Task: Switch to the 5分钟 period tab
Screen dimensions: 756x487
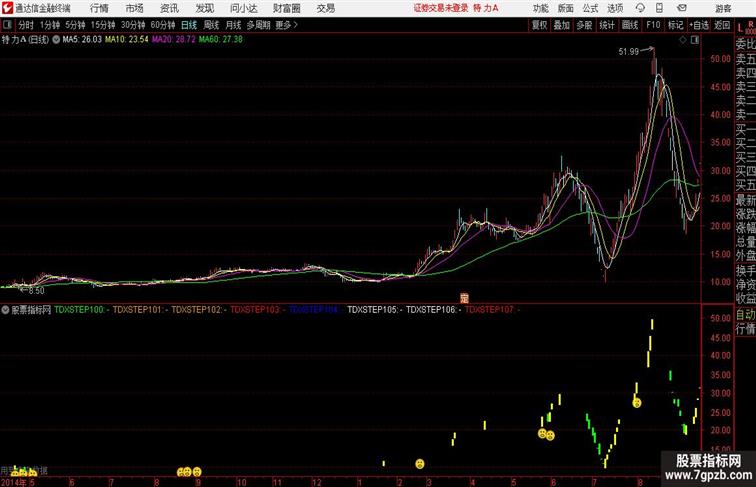Action: point(75,25)
